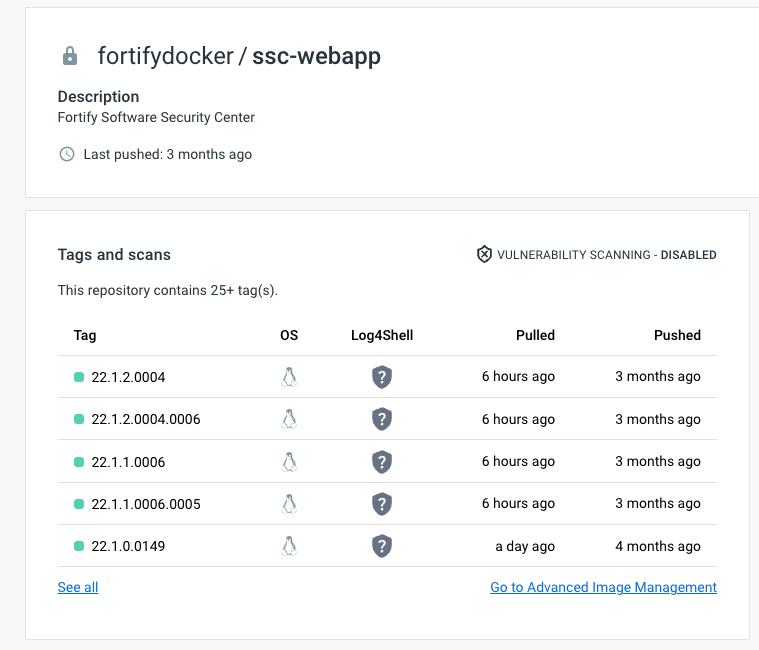Image resolution: width=759 pixels, height=650 pixels.
Task: Click the green status dot for 22.1.1.0006
Action: [x=79, y=462]
